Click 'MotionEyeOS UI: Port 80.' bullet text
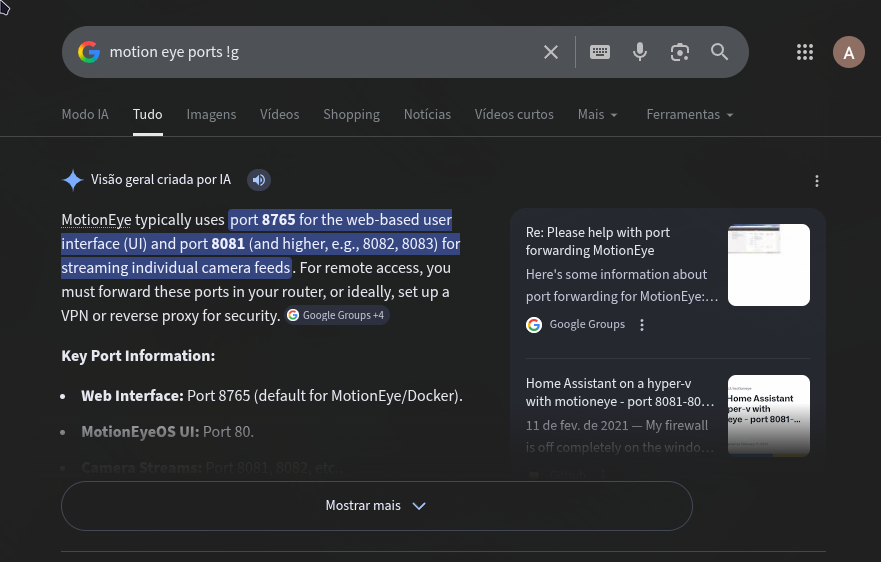This screenshot has height=562, width=881. click(x=167, y=432)
